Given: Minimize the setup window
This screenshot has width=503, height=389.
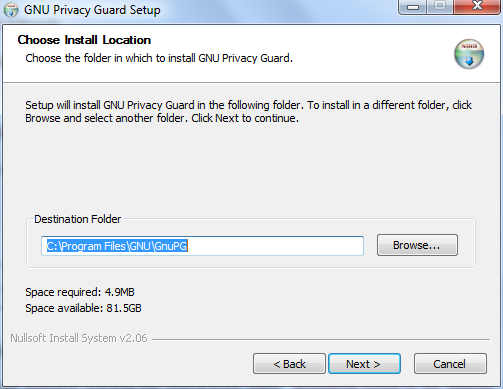Looking at the screenshot, I should (412, 7).
